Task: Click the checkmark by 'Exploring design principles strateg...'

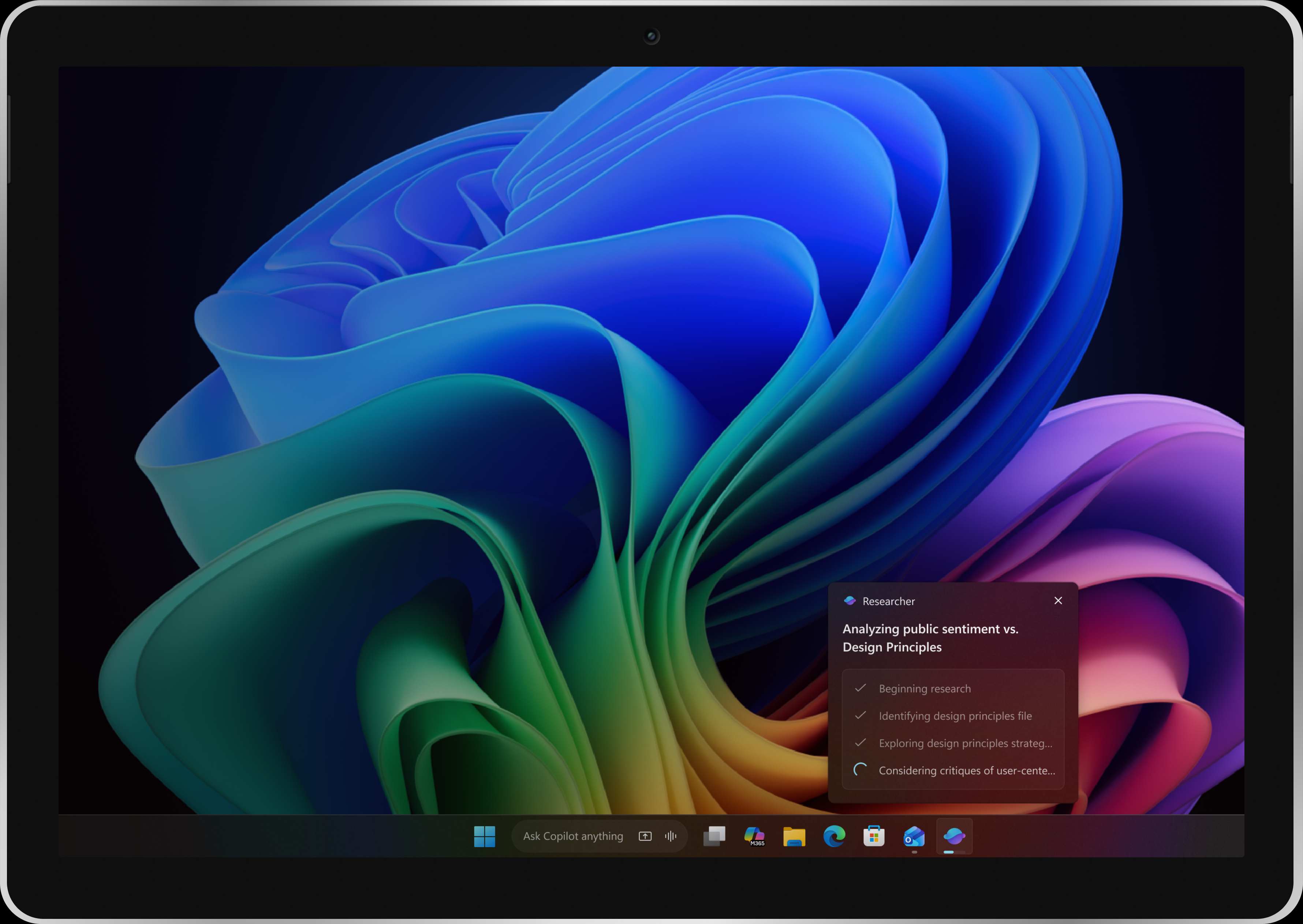Action: click(x=860, y=743)
